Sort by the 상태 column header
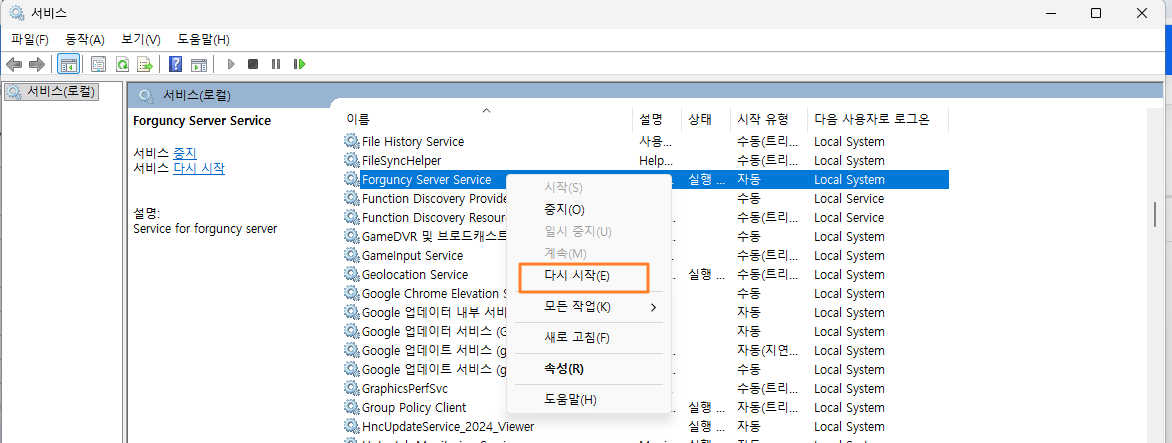 pos(706,119)
